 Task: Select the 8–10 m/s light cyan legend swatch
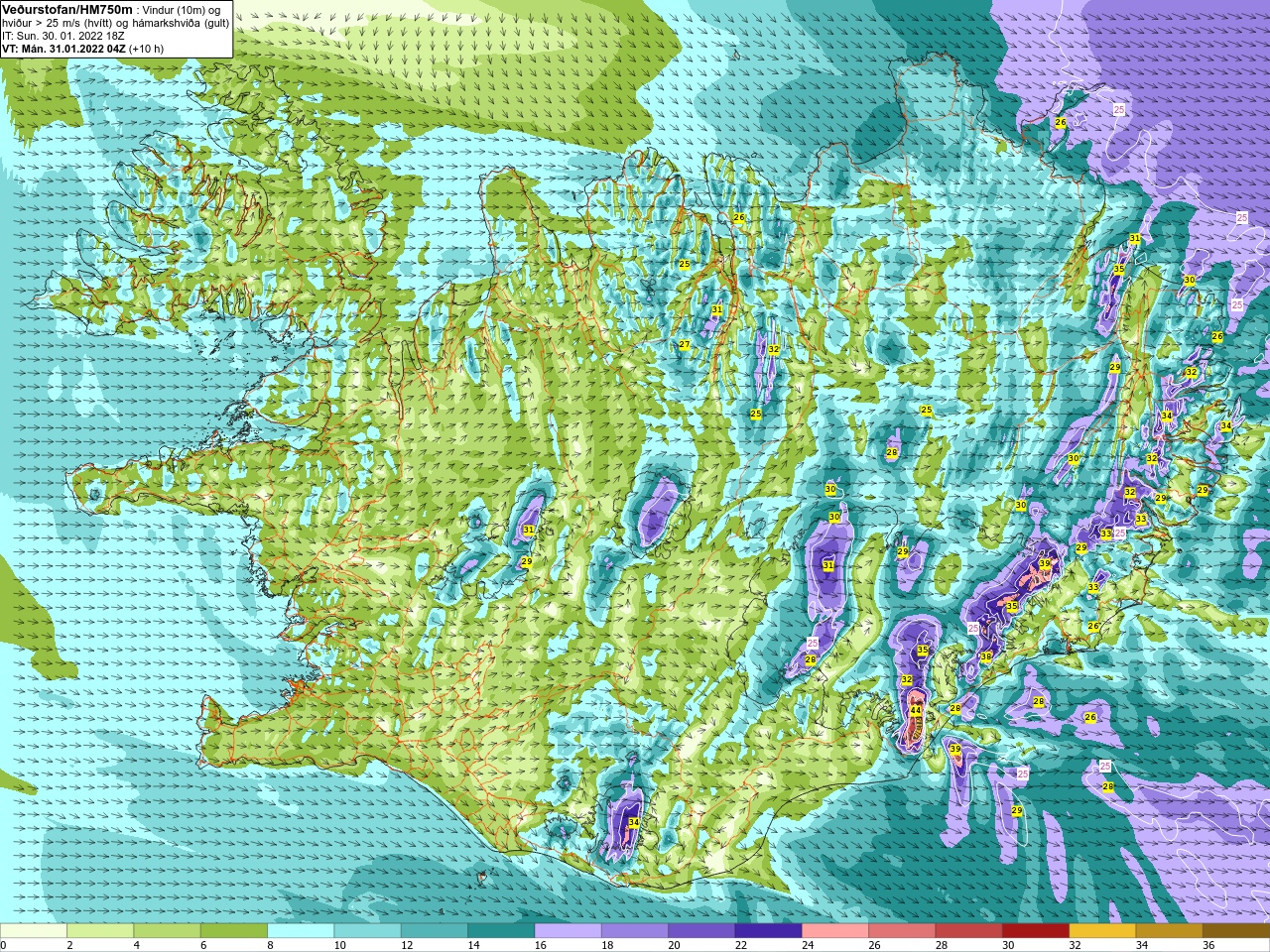301,931
